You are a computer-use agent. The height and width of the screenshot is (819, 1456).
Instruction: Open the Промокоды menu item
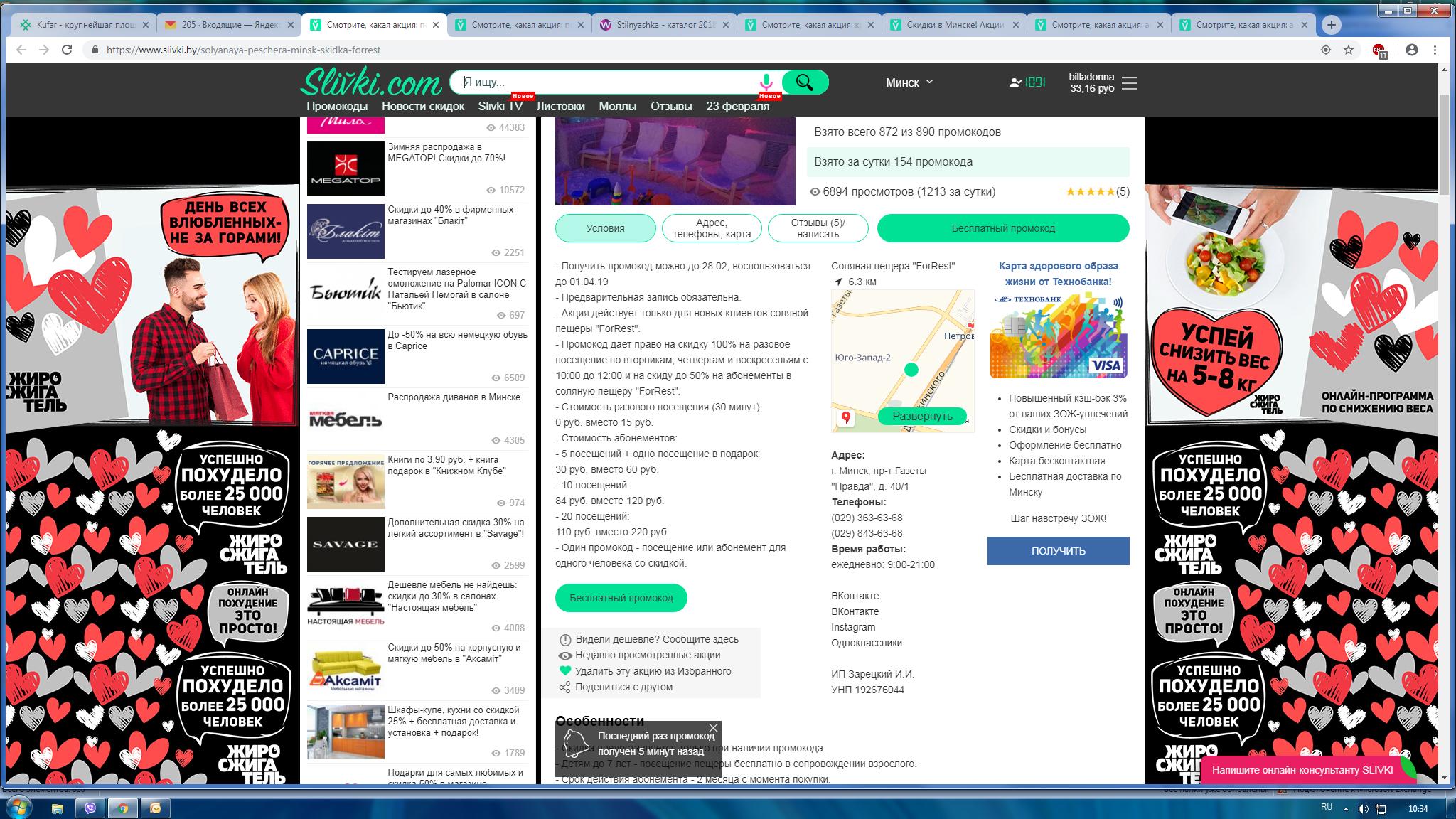(x=336, y=106)
